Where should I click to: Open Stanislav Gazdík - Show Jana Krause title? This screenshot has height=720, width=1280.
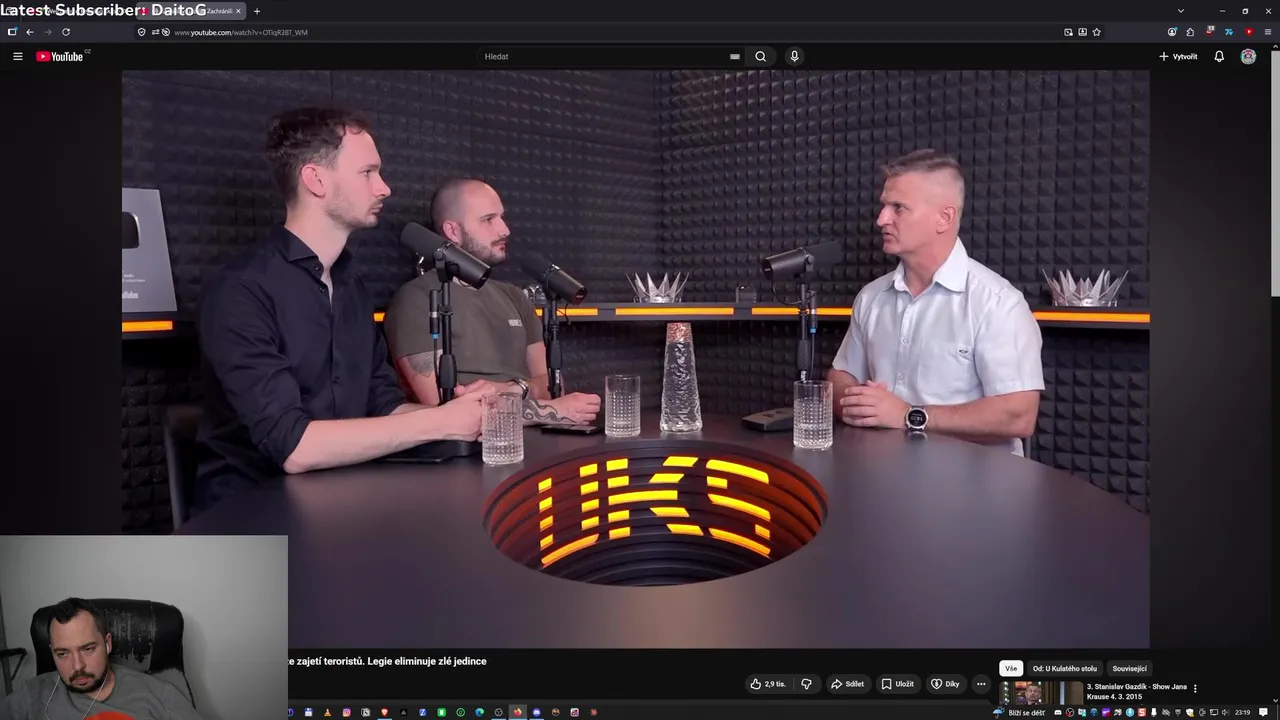(1137, 691)
